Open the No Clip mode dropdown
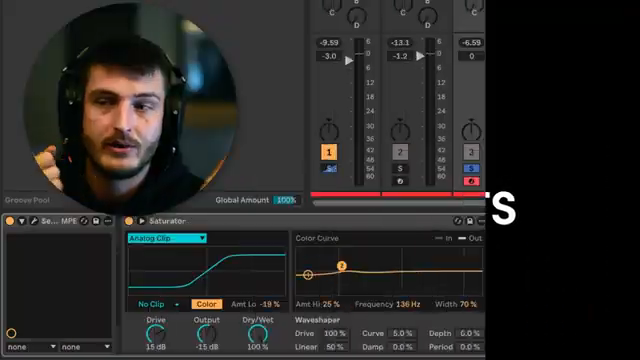The width and height of the screenshot is (640, 360). 158,304
